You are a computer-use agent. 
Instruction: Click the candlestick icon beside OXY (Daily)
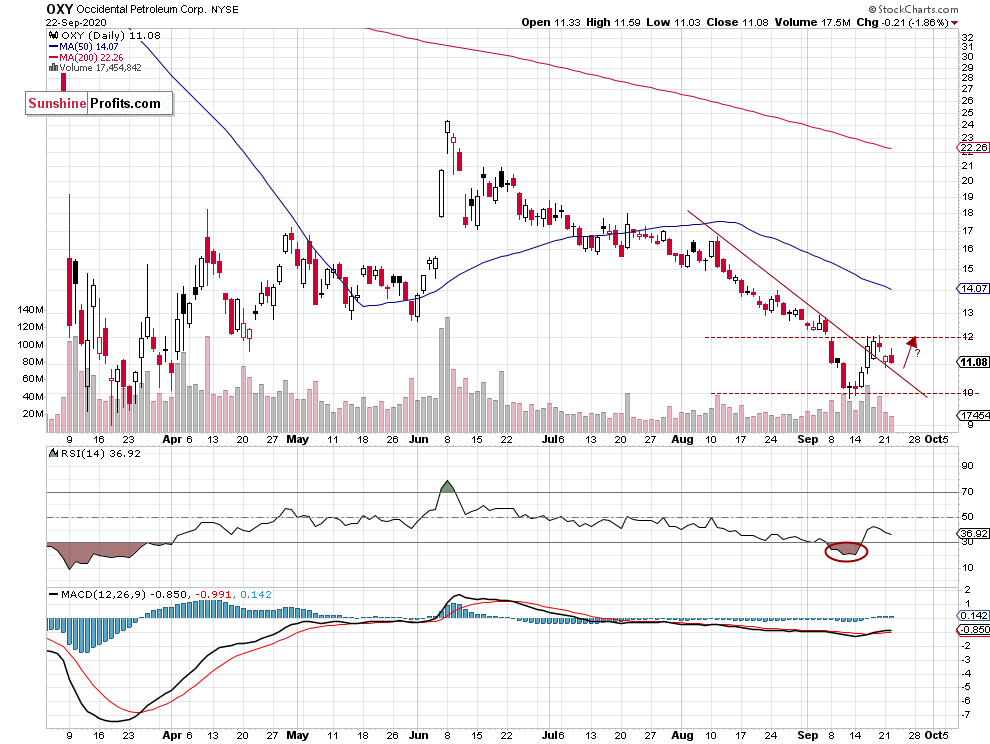[x=54, y=36]
